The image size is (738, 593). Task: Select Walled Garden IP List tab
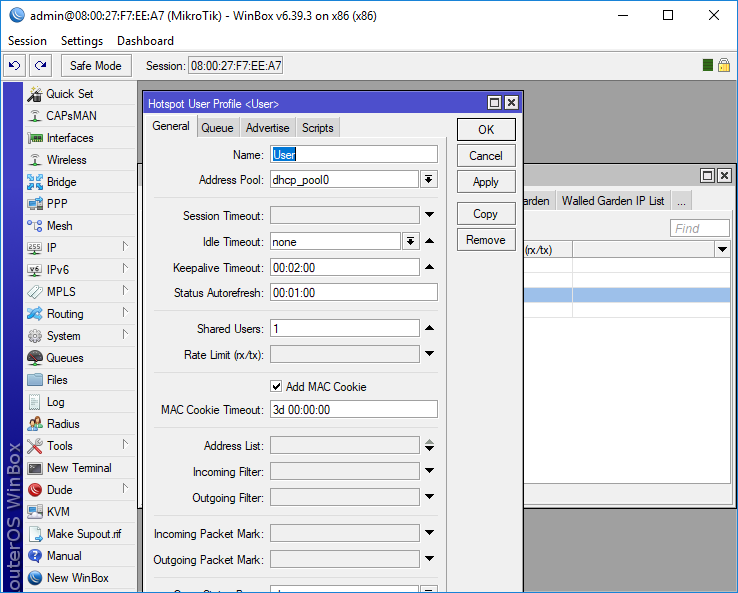click(613, 201)
